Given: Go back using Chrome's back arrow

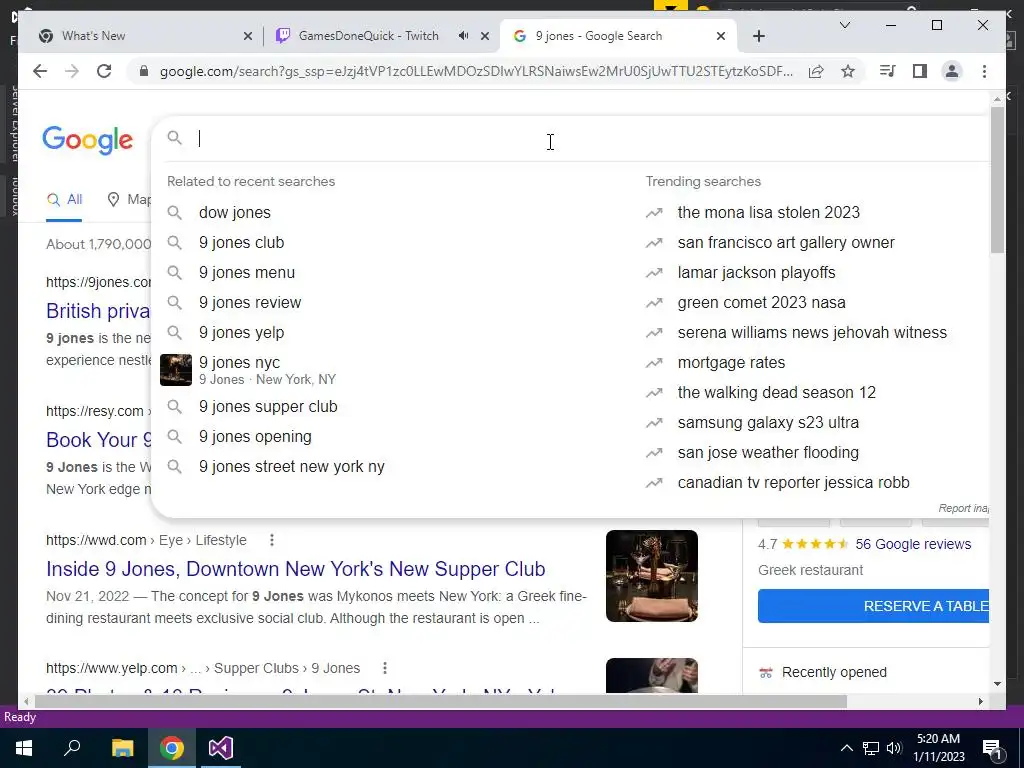Looking at the screenshot, I should [x=40, y=71].
